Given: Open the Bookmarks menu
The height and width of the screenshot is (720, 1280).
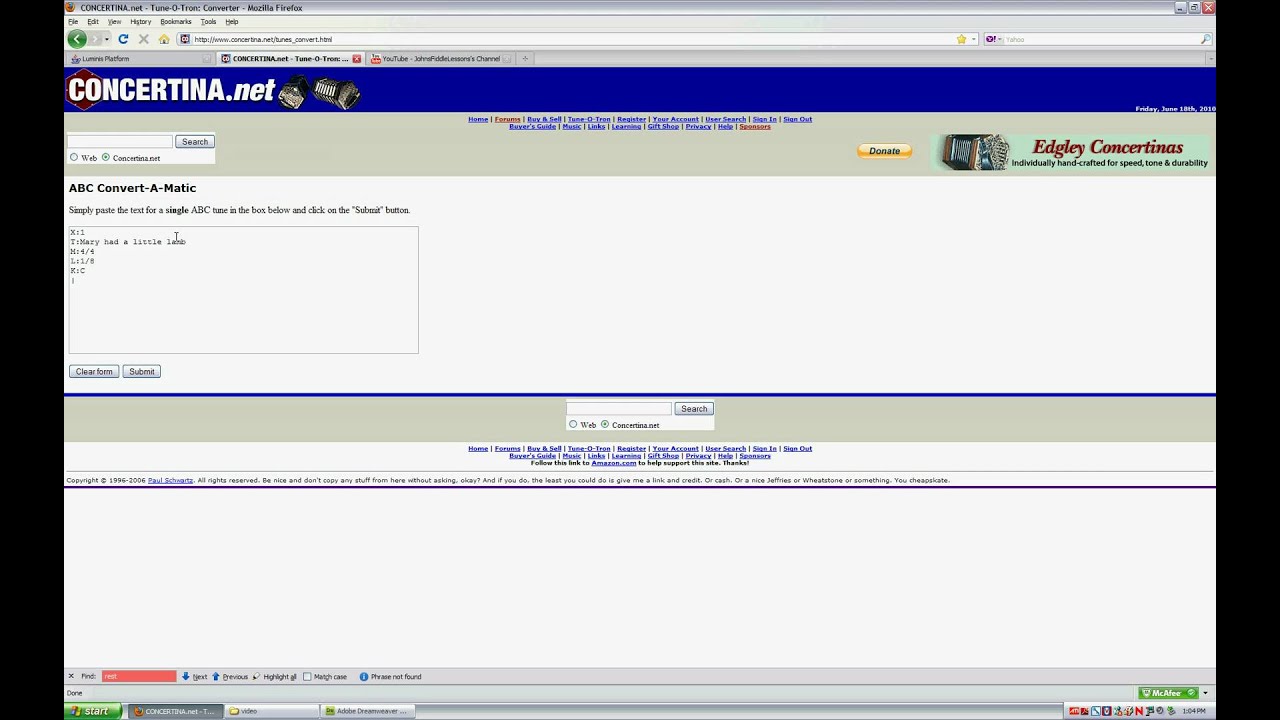Looking at the screenshot, I should [x=176, y=21].
